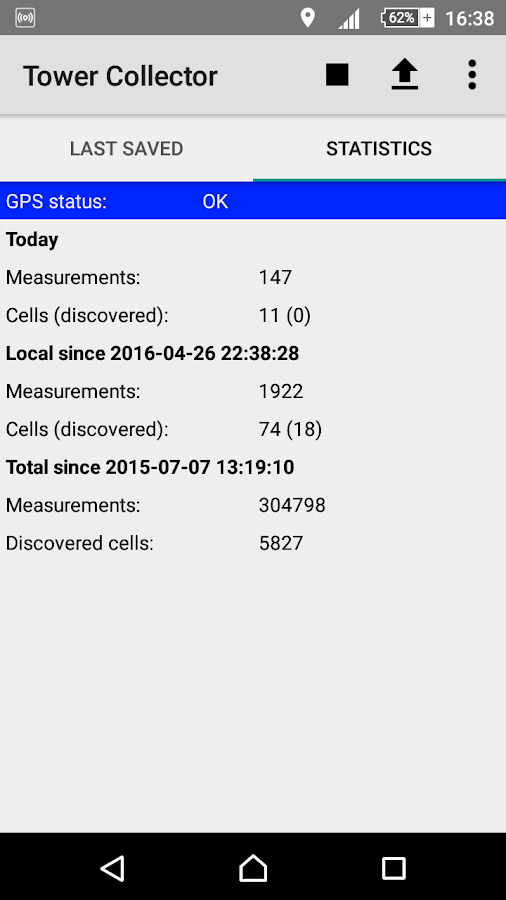Select the Statistics tab
The width and height of the screenshot is (506, 900).
379,149
